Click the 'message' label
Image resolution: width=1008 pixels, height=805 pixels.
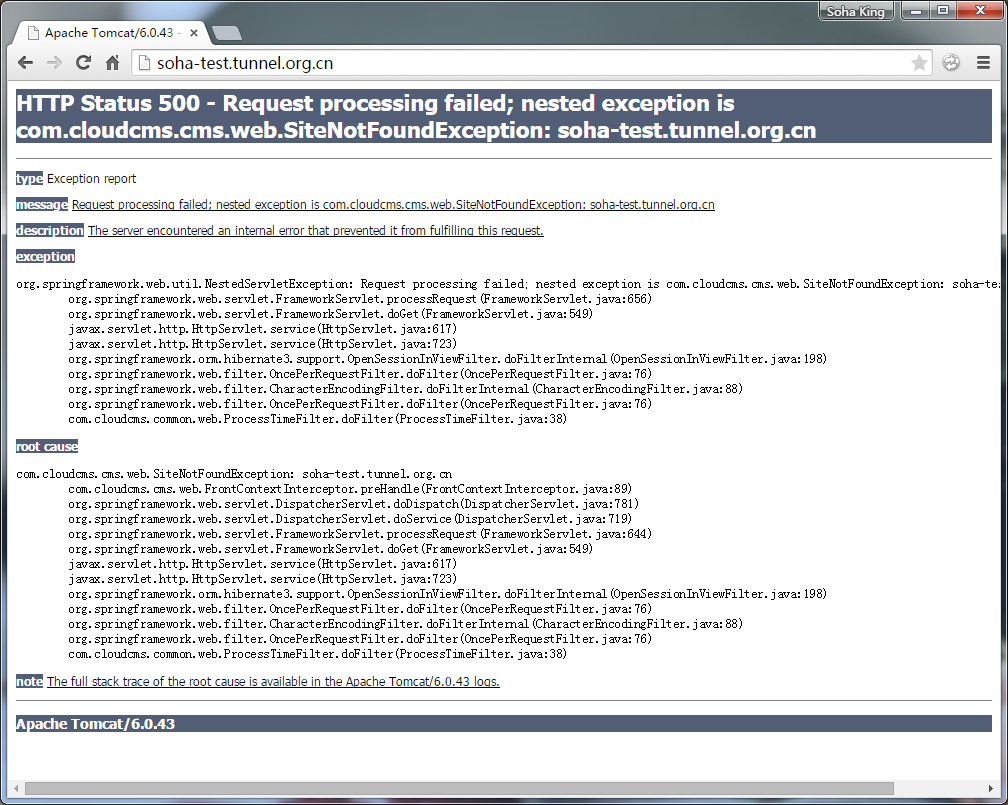pyautogui.click(x=42, y=204)
